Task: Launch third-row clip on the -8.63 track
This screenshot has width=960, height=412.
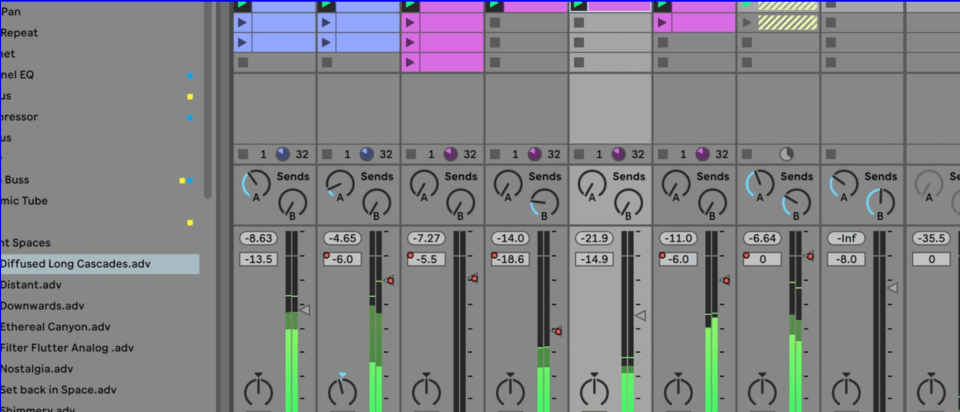Action: pos(243,43)
